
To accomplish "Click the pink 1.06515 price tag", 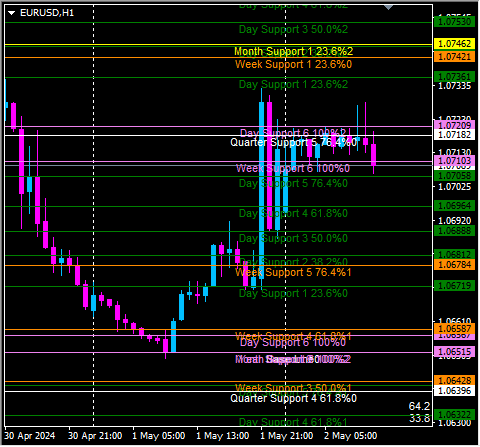I will pyautogui.click(x=454, y=352).
